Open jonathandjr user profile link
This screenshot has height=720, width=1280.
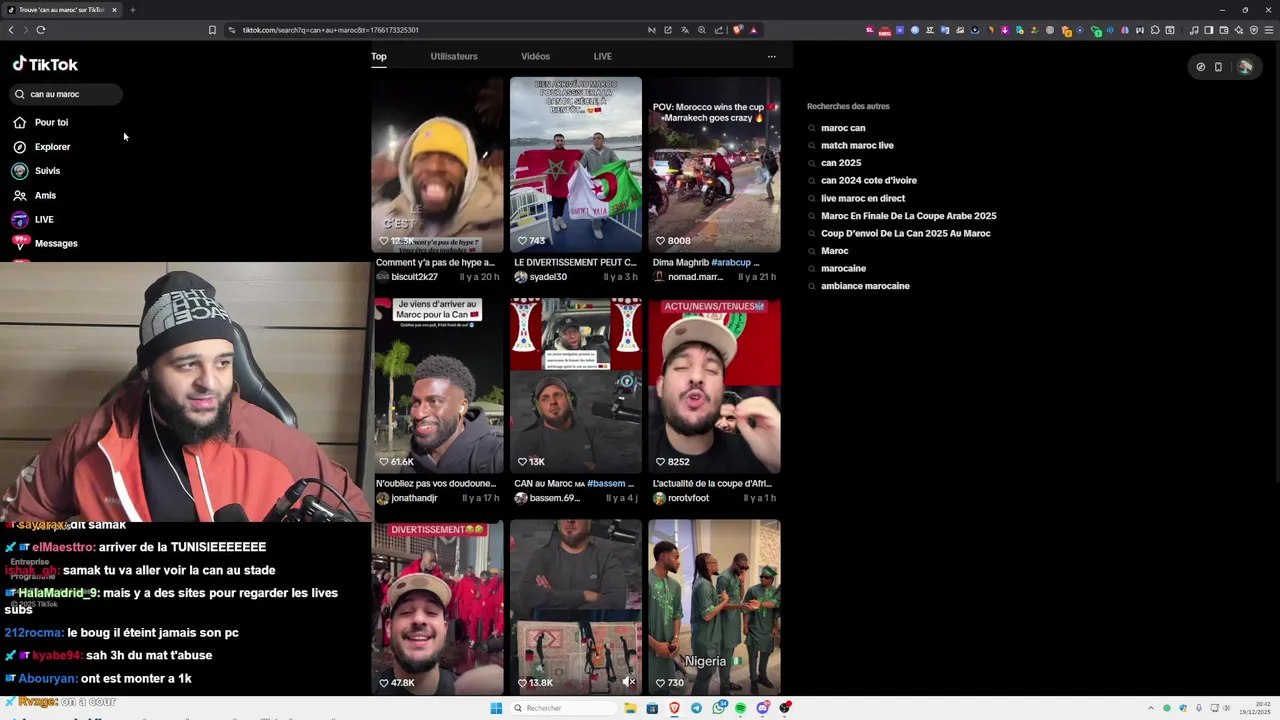coord(414,498)
